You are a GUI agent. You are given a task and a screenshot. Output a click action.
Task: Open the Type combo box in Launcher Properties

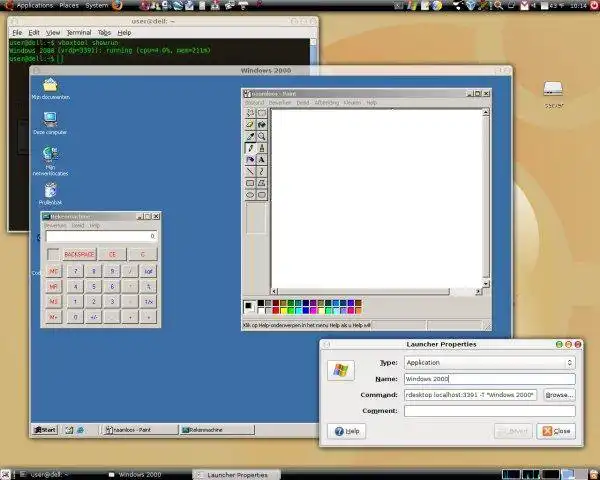pyautogui.click(x=490, y=362)
